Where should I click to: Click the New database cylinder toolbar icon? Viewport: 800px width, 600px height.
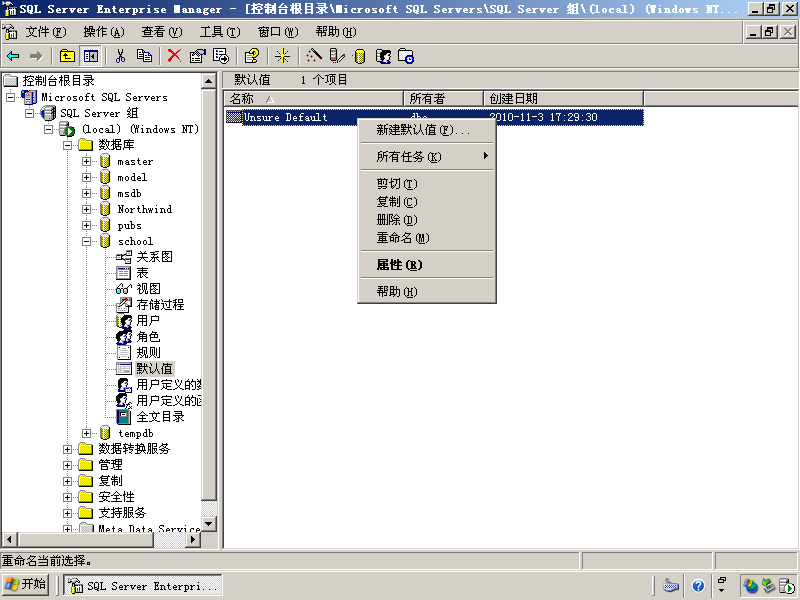360,56
